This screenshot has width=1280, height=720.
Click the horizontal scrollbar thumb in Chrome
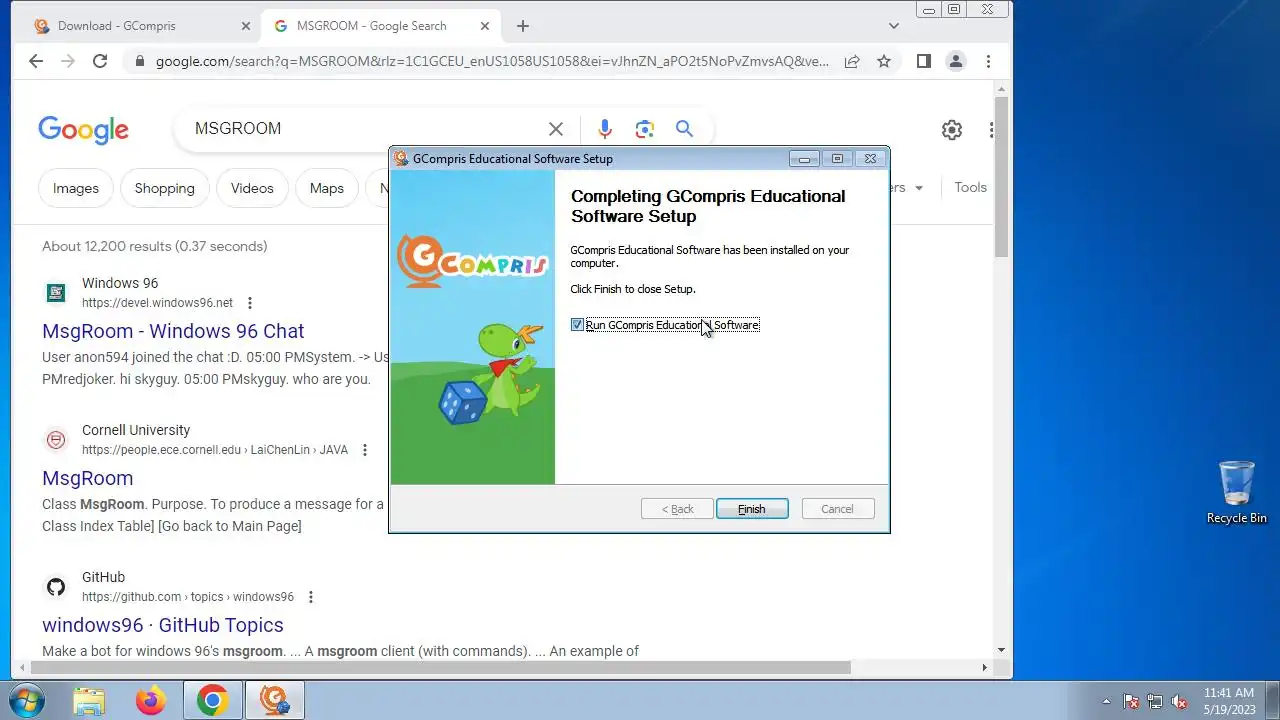441,667
